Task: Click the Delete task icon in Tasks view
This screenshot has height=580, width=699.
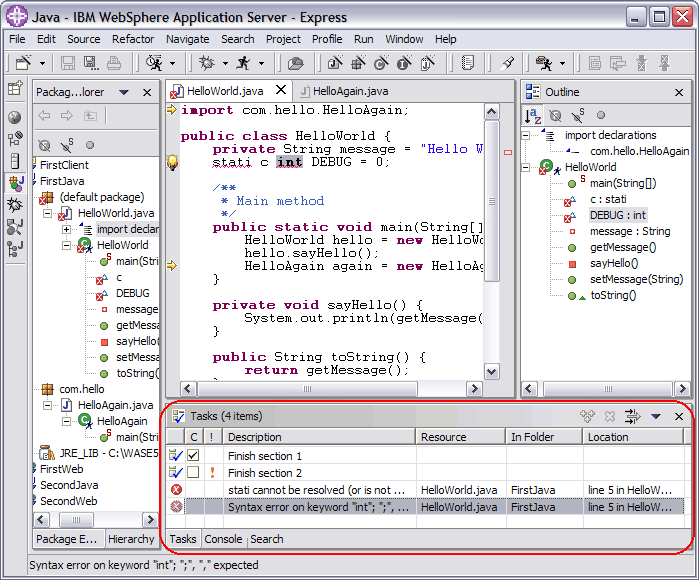Action: coord(610,416)
